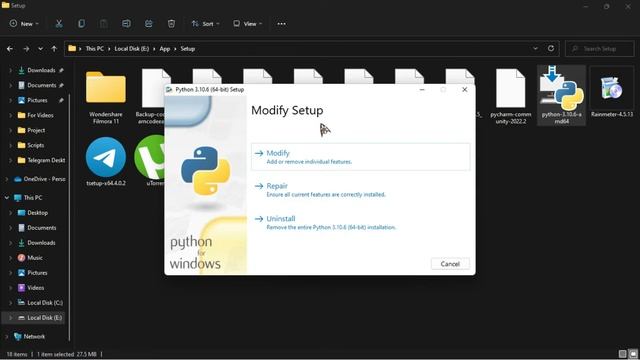Switch to large icons view in status bar

click(633, 354)
